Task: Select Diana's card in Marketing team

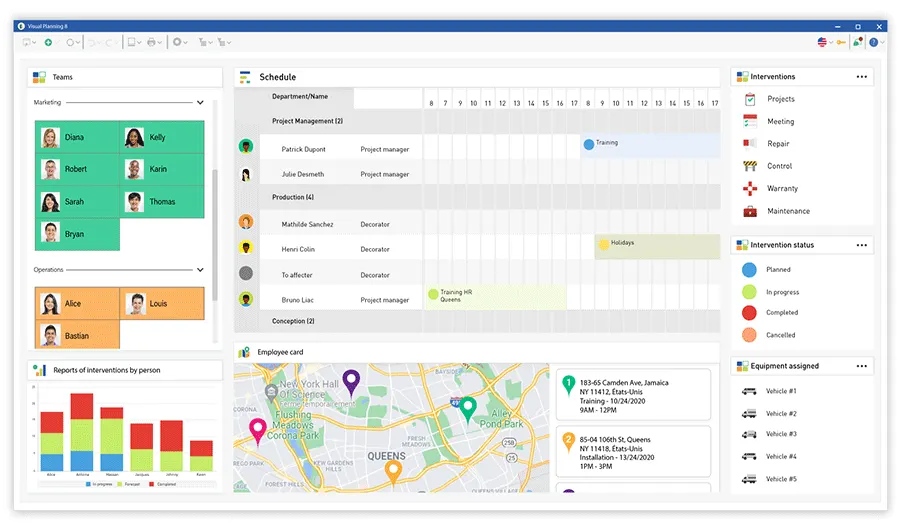Action: tap(77, 138)
